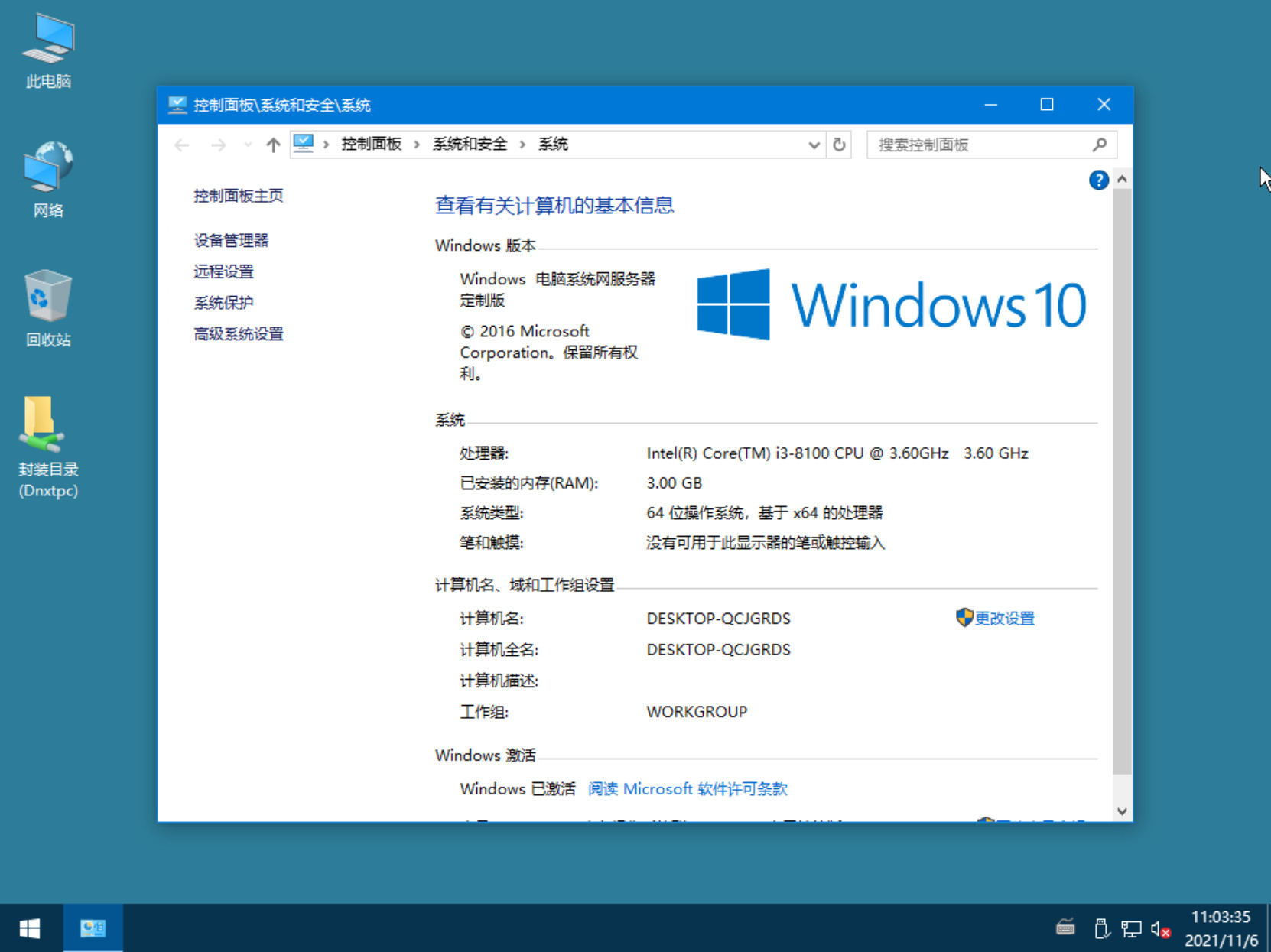Click the back navigation arrow
This screenshot has width=1271, height=952.
coord(182,145)
